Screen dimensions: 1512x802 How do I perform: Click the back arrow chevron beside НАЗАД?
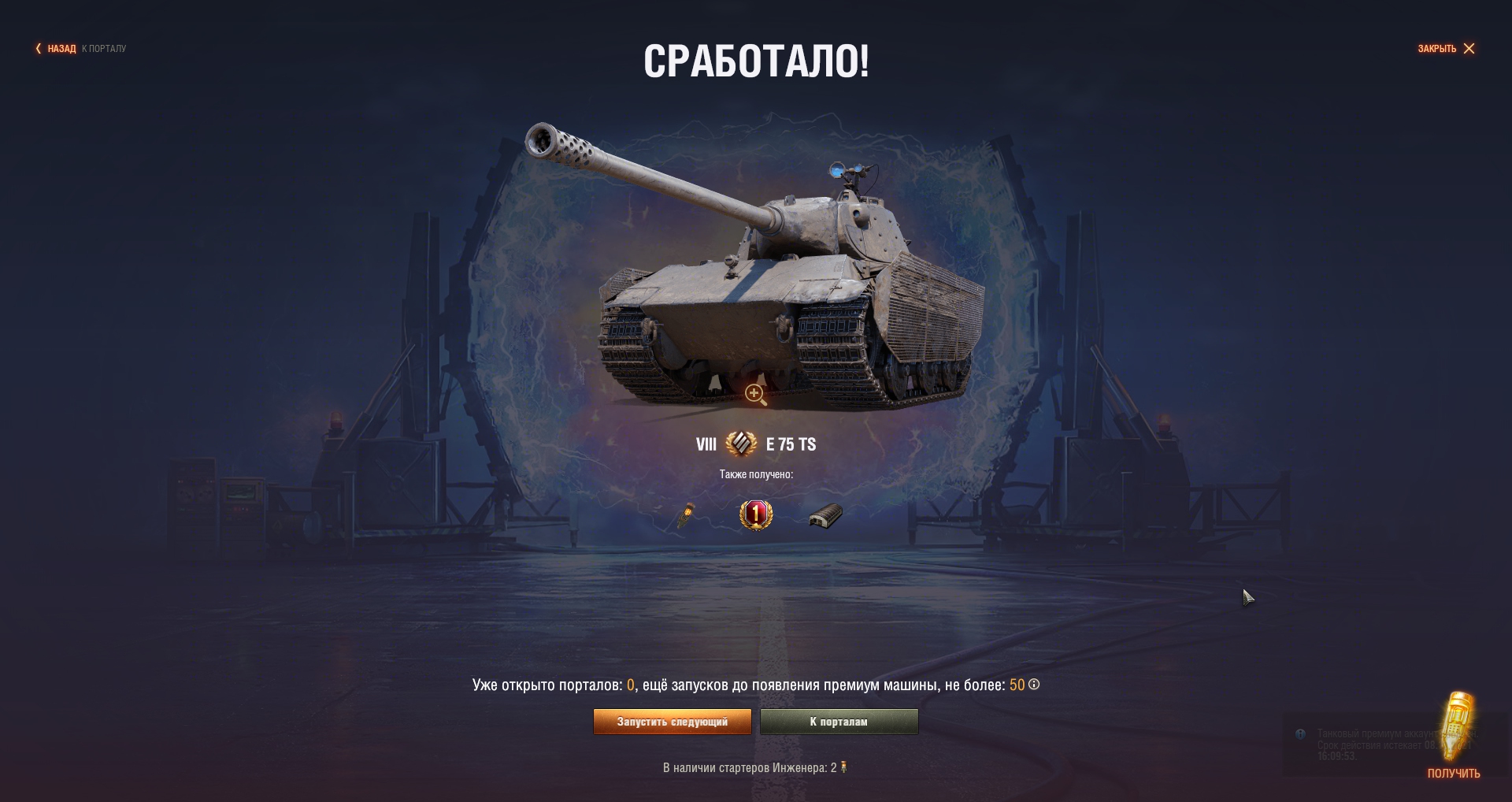point(38,48)
